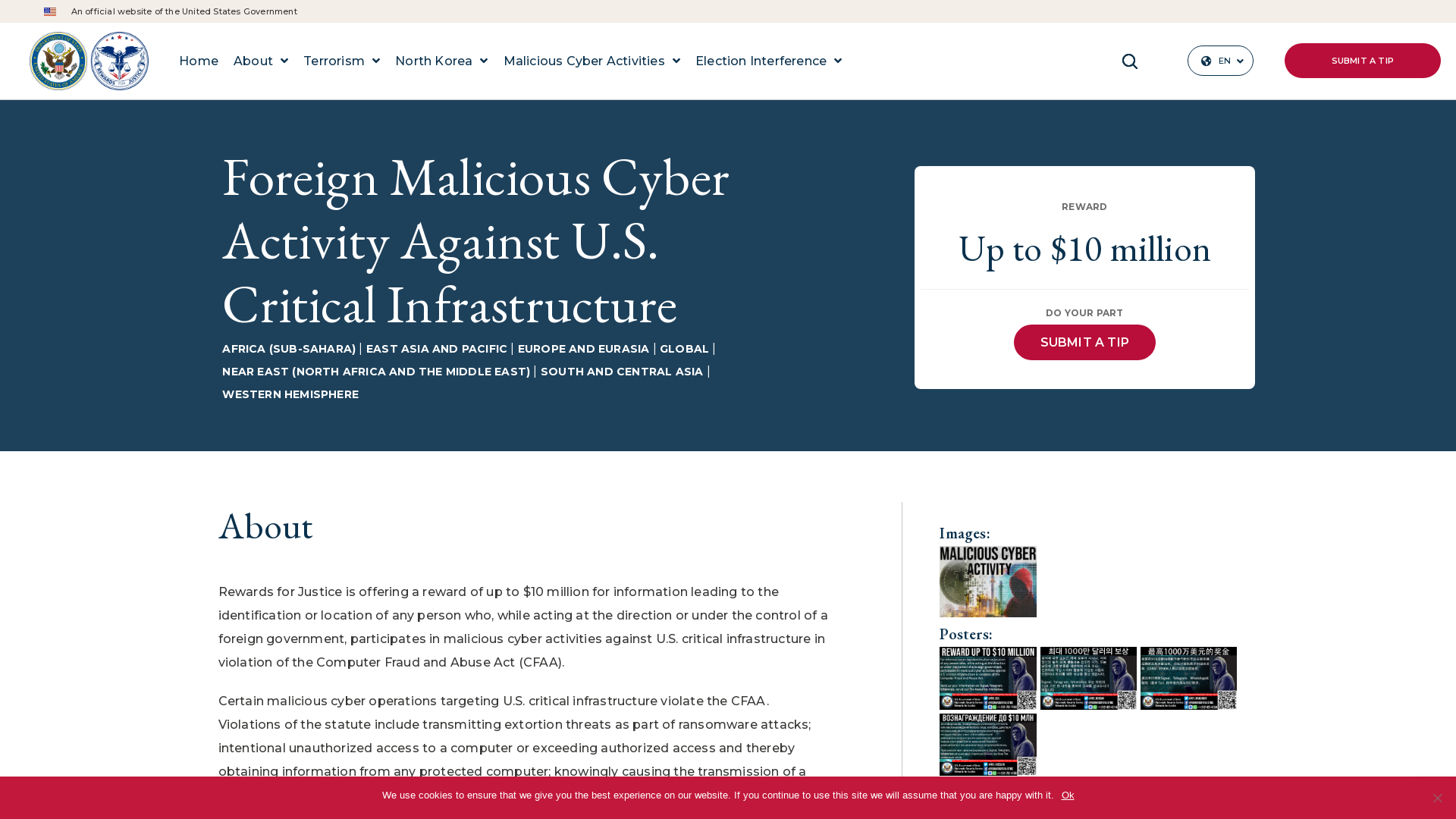Click the search magnifying glass icon
The image size is (1456, 819).
[1129, 60]
